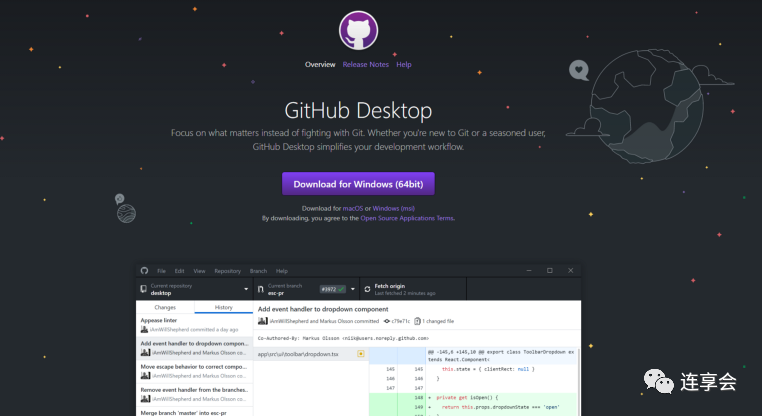Click author avatar in commit detail header
The width and height of the screenshot is (762, 416).
pyautogui.click(x=263, y=321)
